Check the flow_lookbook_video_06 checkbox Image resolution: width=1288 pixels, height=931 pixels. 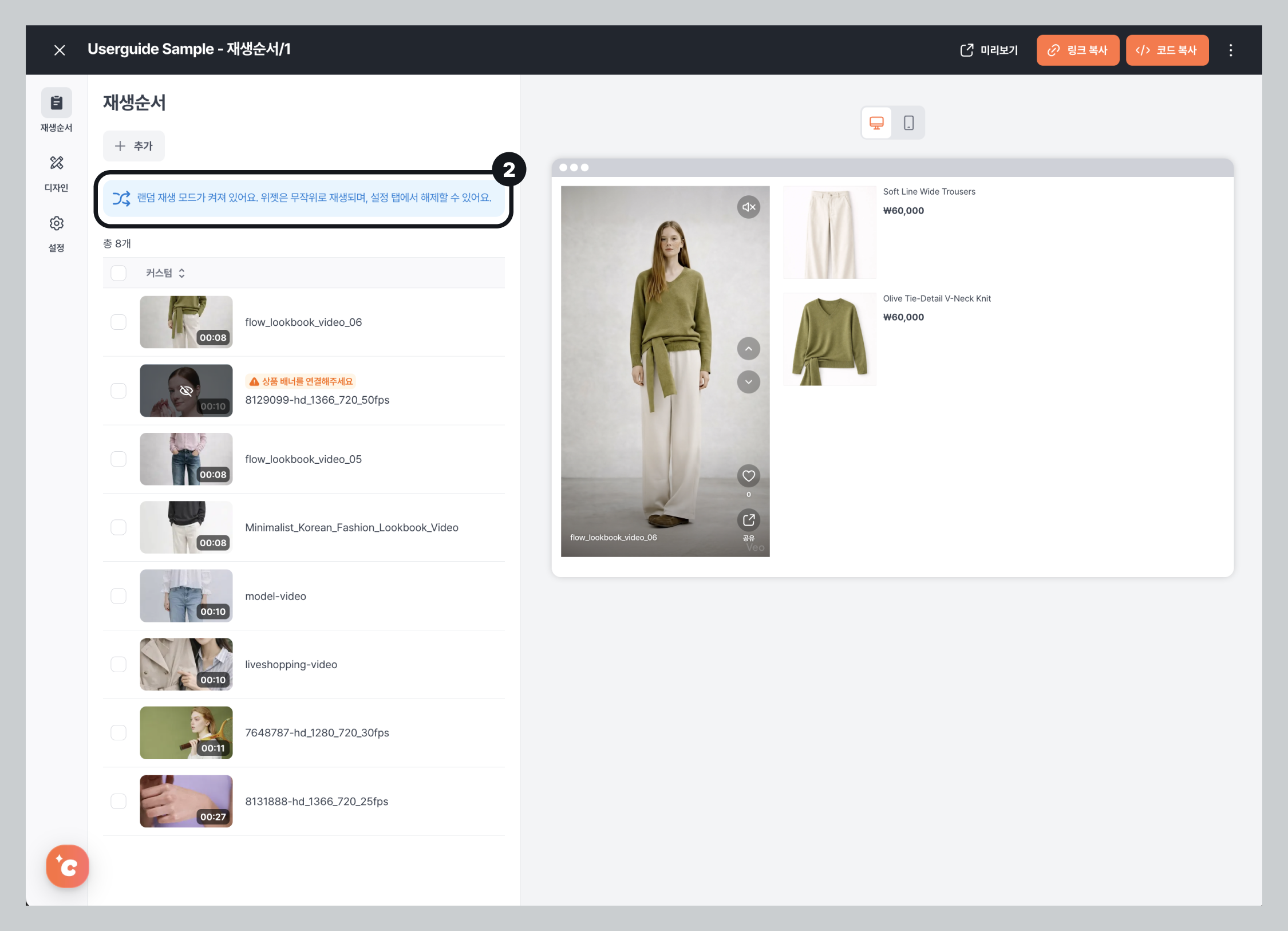coord(118,322)
